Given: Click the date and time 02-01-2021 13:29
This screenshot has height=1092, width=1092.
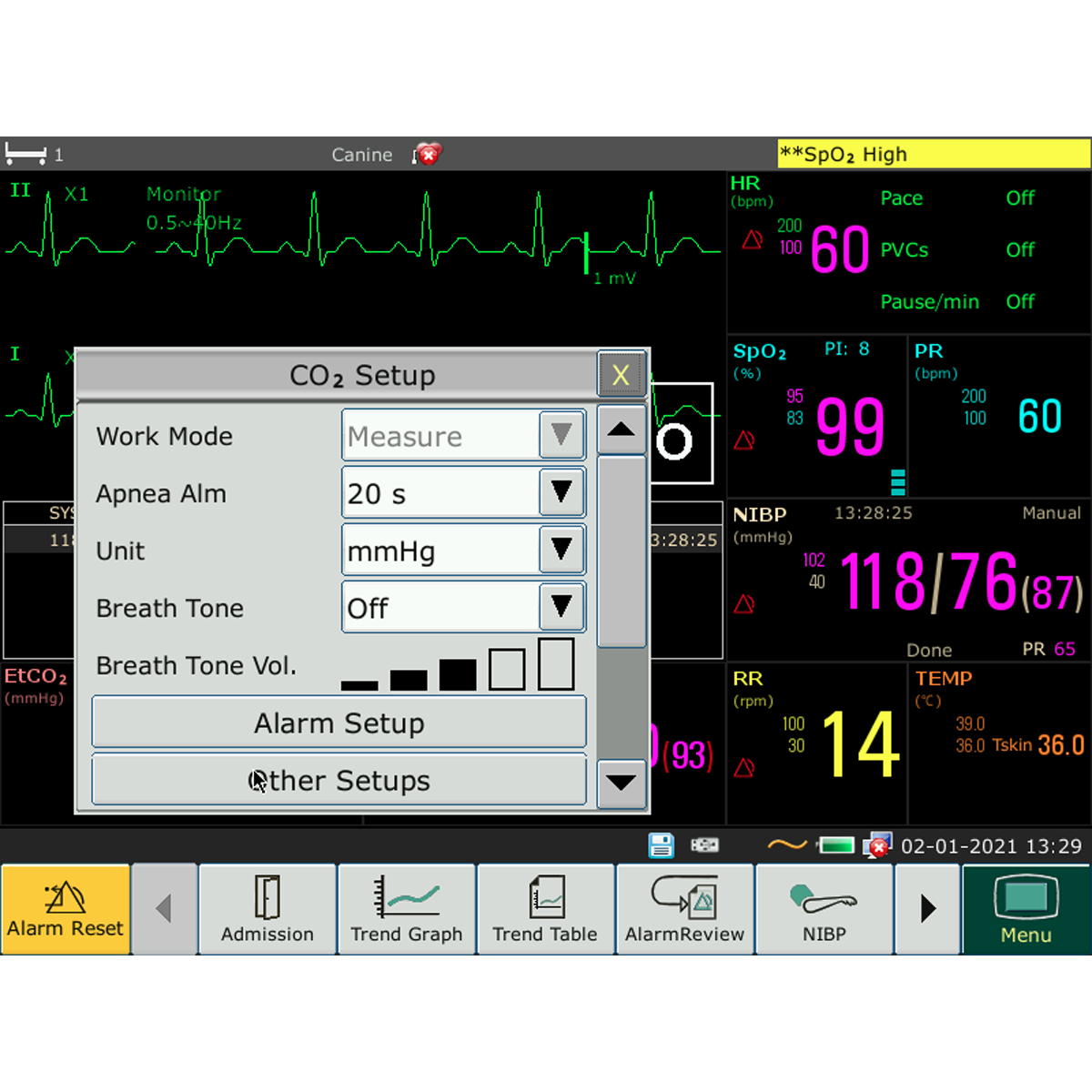Looking at the screenshot, I should (x=992, y=846).
